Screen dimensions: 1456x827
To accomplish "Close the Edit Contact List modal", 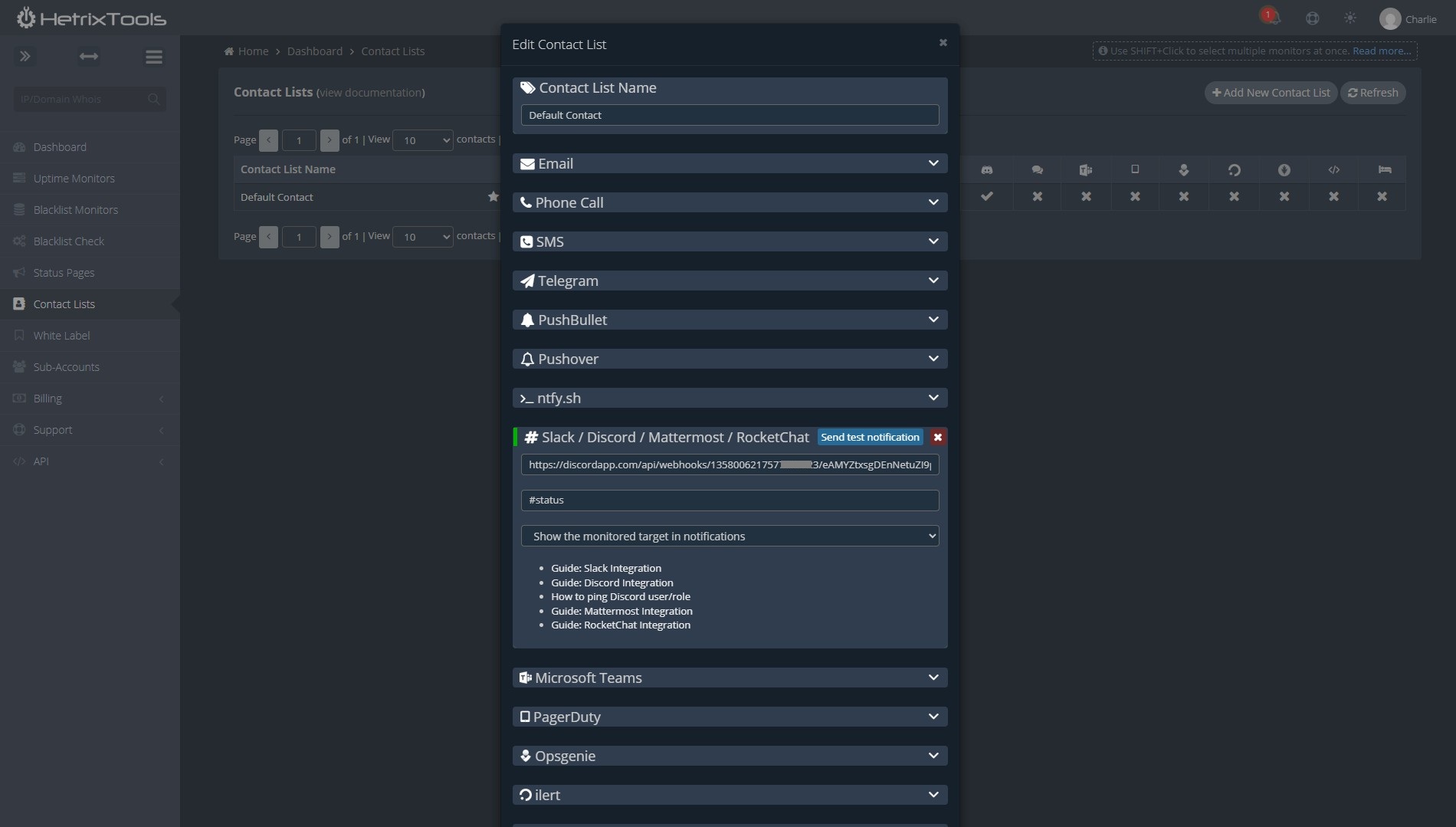I will pos(943,43).
